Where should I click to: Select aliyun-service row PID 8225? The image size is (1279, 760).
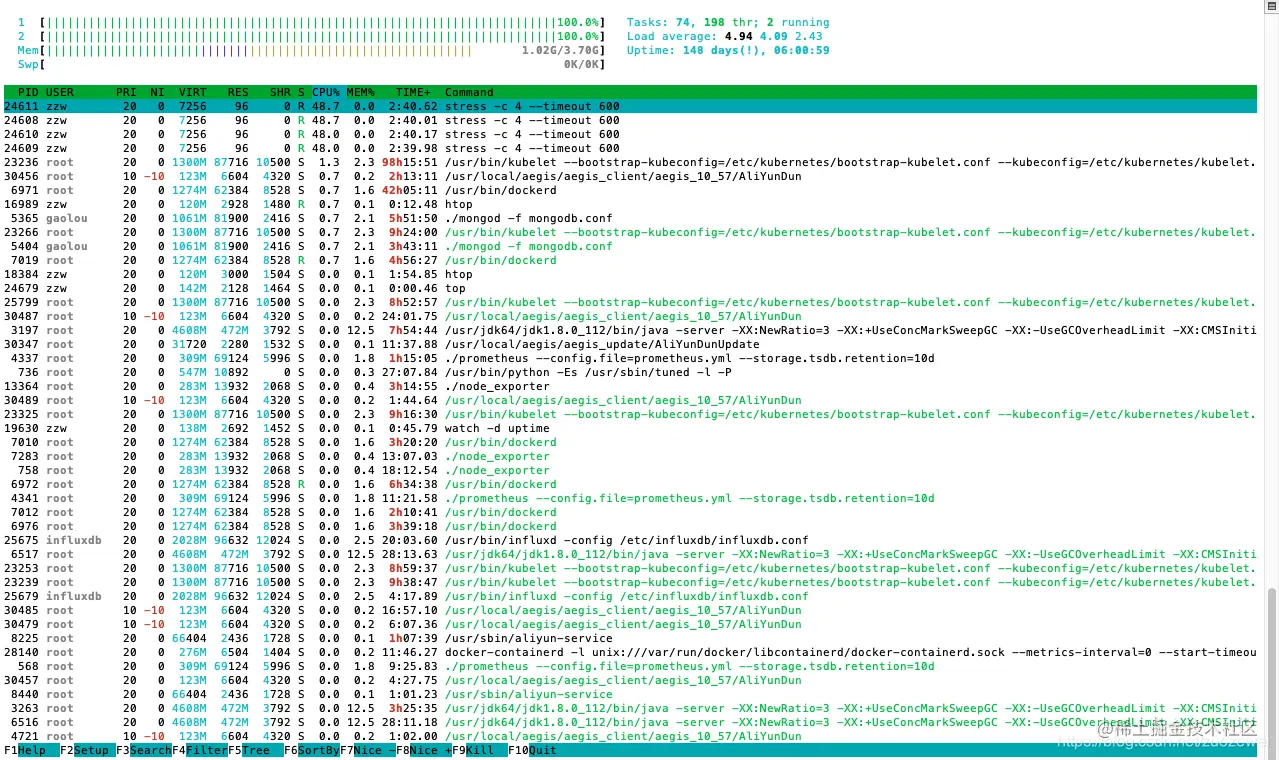(x=630, y=638)
